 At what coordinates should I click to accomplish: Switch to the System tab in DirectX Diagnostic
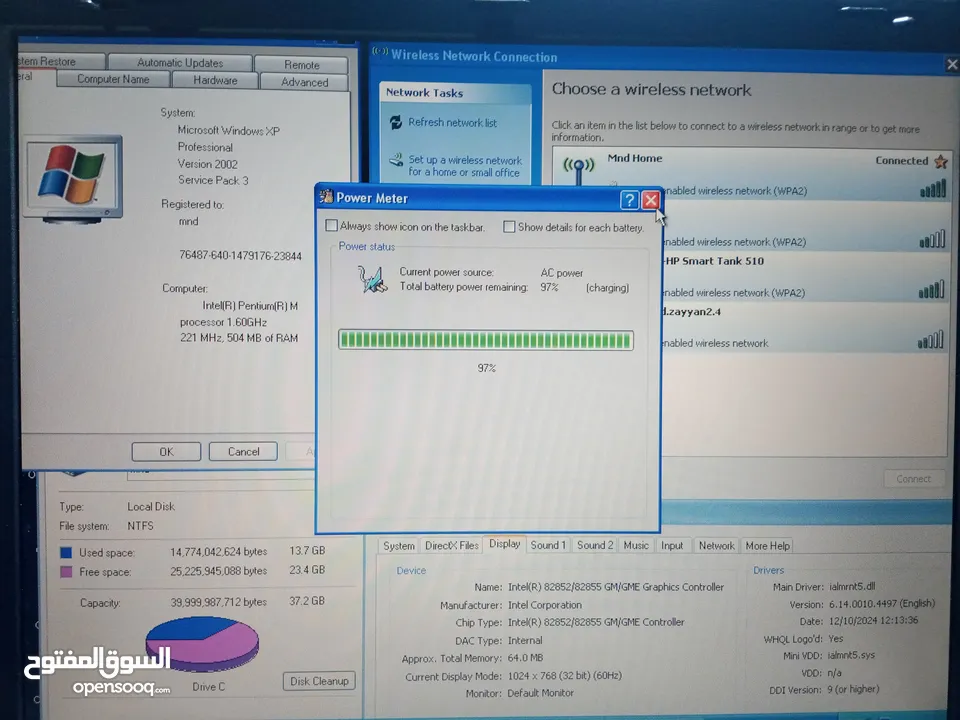click(399, 546)
